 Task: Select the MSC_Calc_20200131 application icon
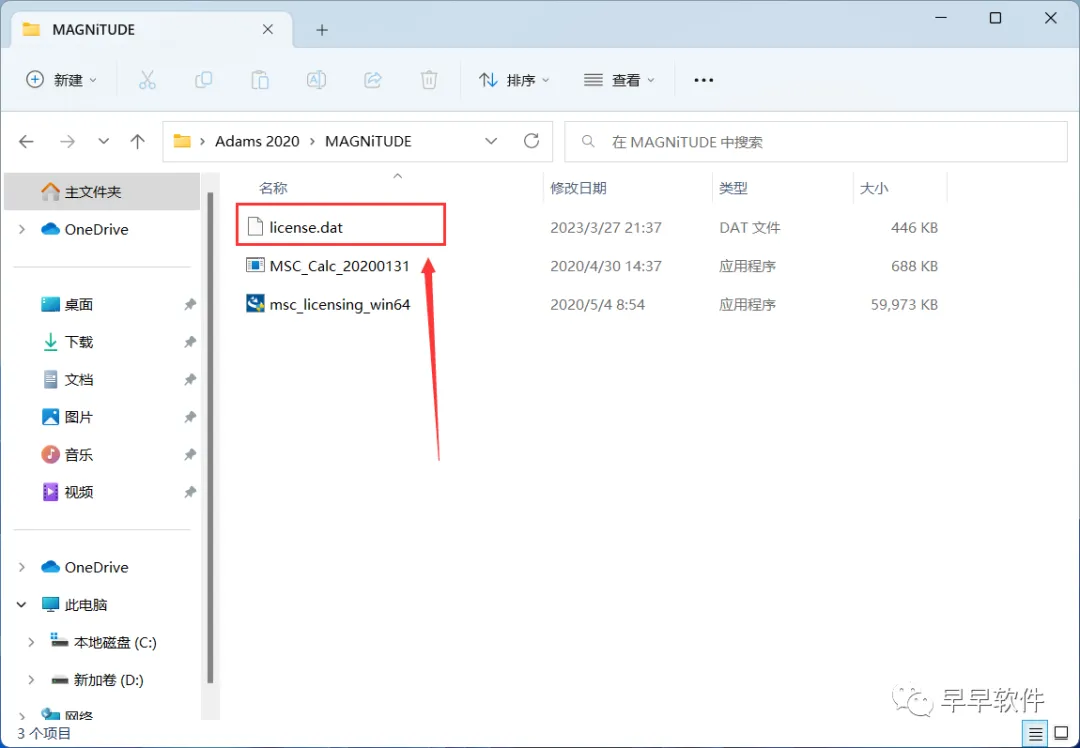(x=255, y=265)
